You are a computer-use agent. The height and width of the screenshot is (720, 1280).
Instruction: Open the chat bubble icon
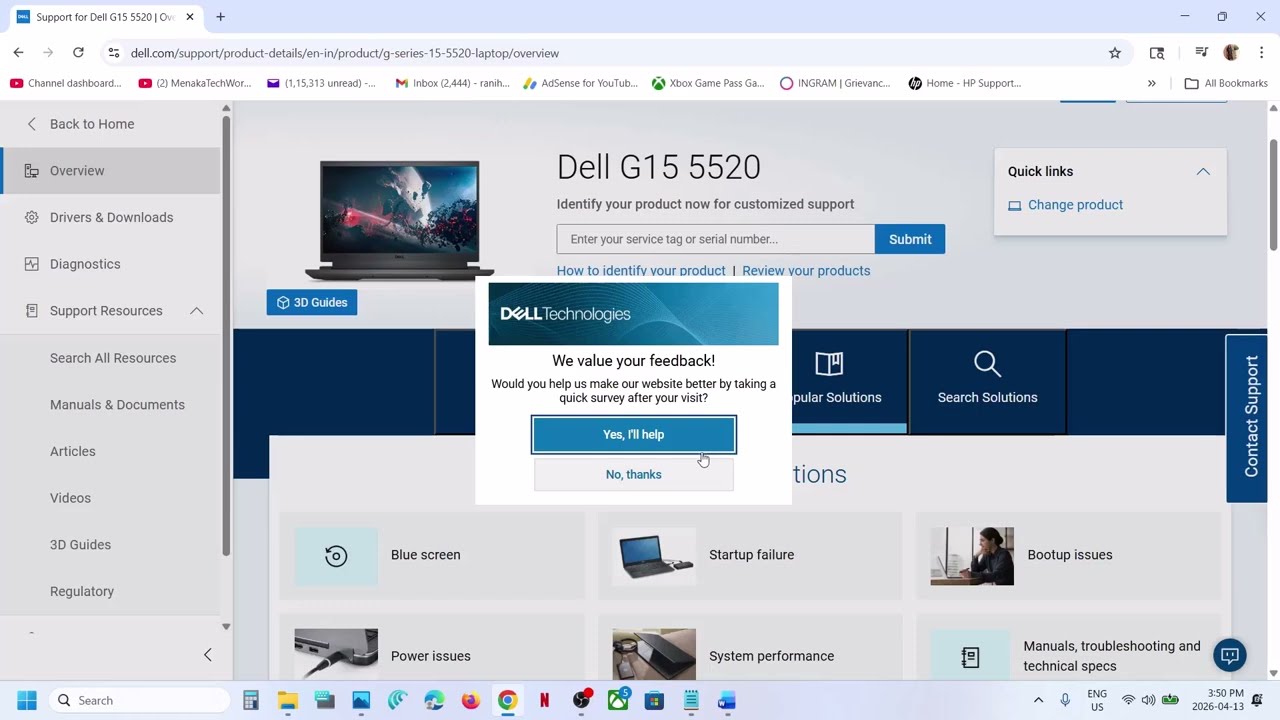[x=1230, y=655]
